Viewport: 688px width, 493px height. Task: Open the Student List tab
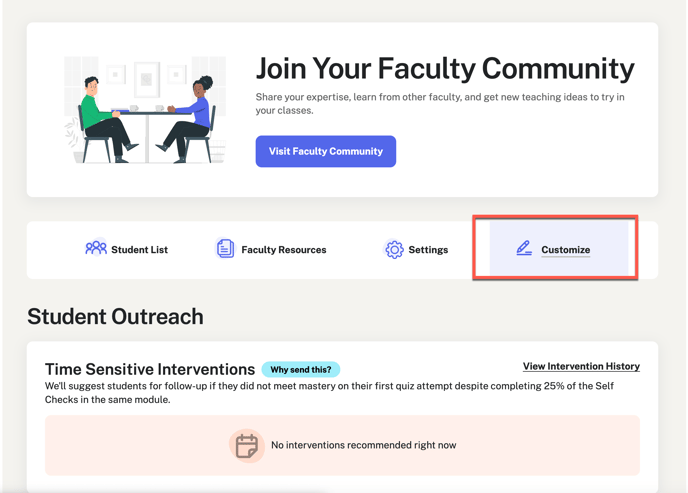coord(126,249)
